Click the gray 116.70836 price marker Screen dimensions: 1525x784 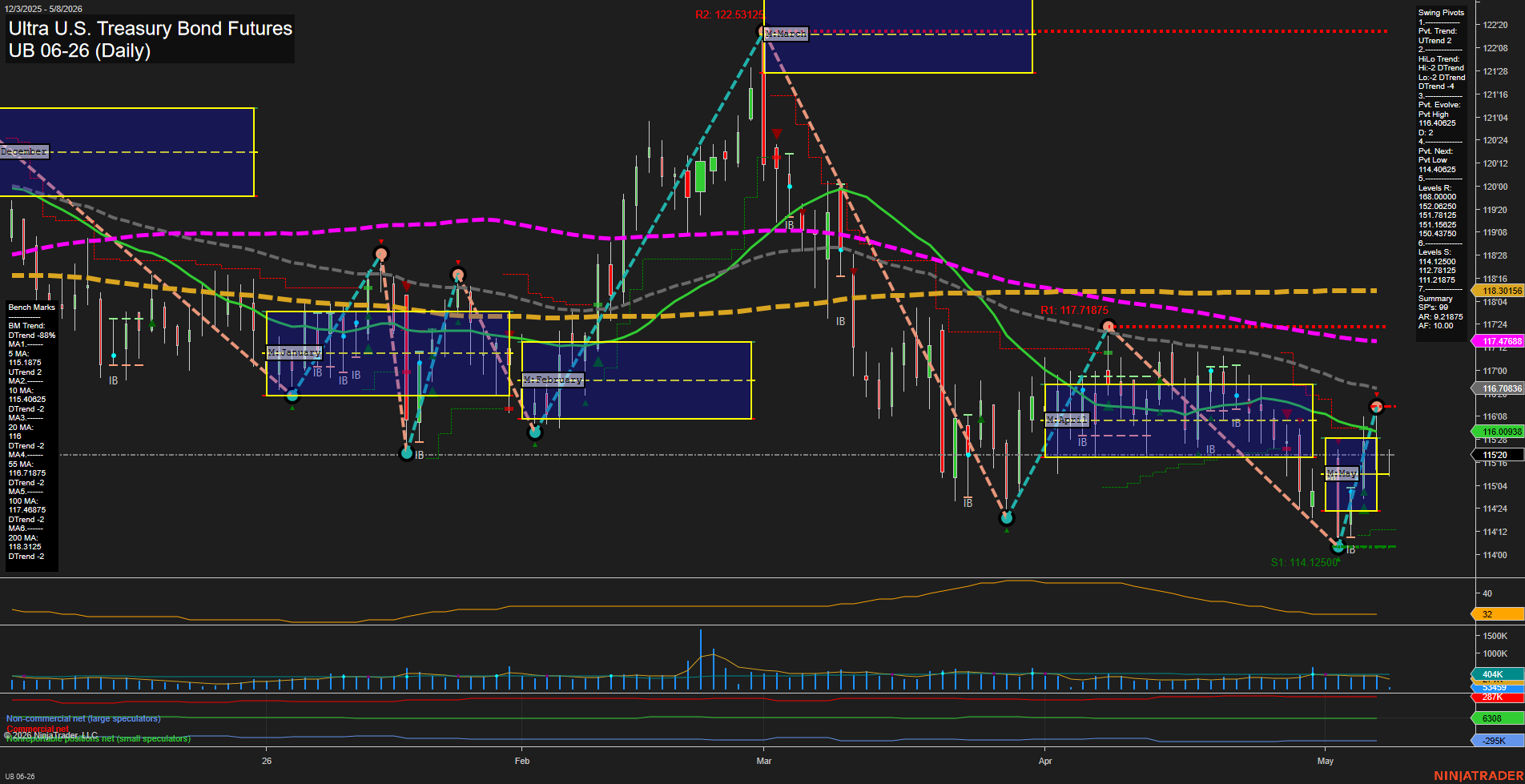coord(1499,388)
